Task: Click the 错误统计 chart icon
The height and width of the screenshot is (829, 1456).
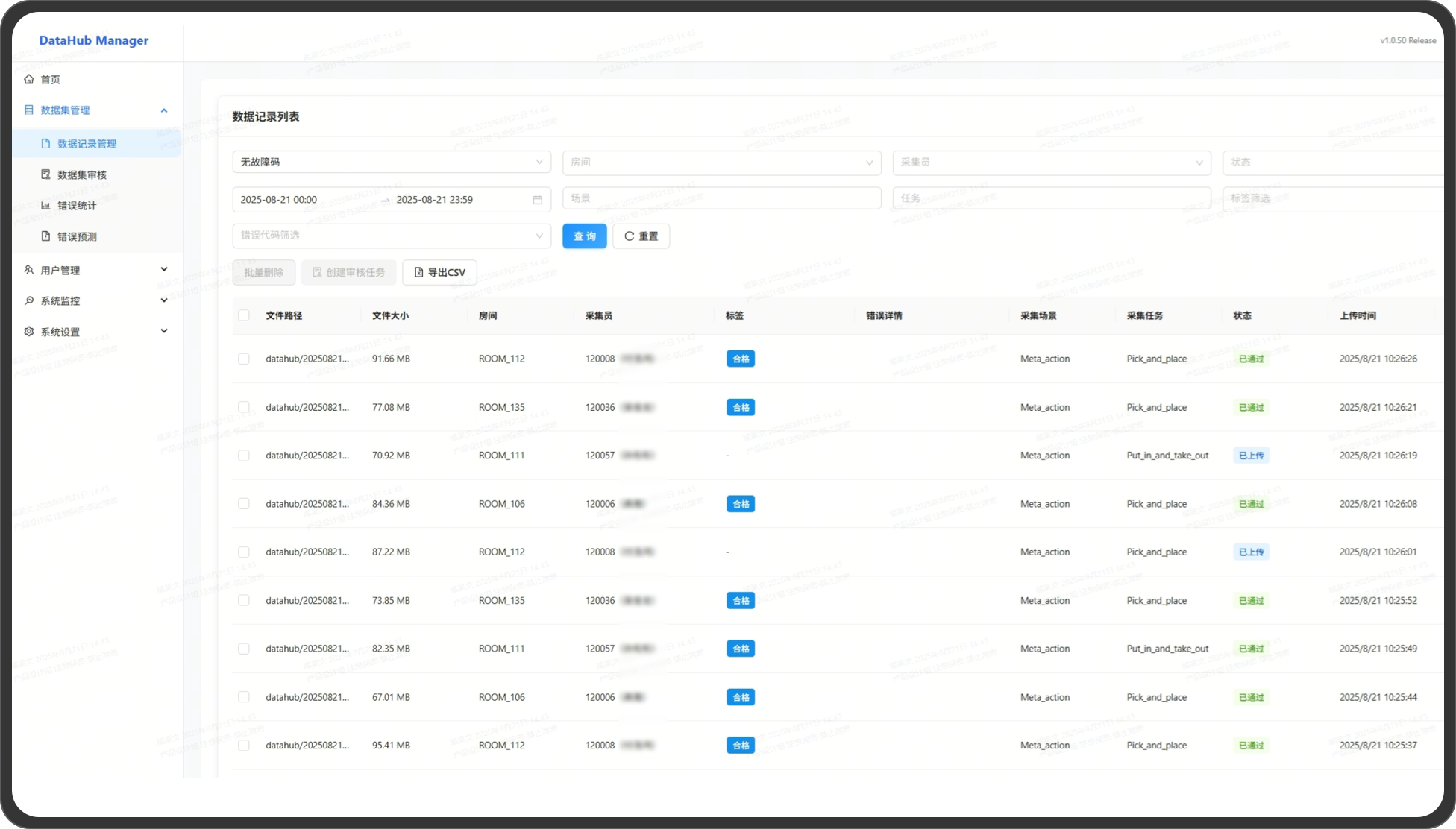Action: click(x=45, y=205)
